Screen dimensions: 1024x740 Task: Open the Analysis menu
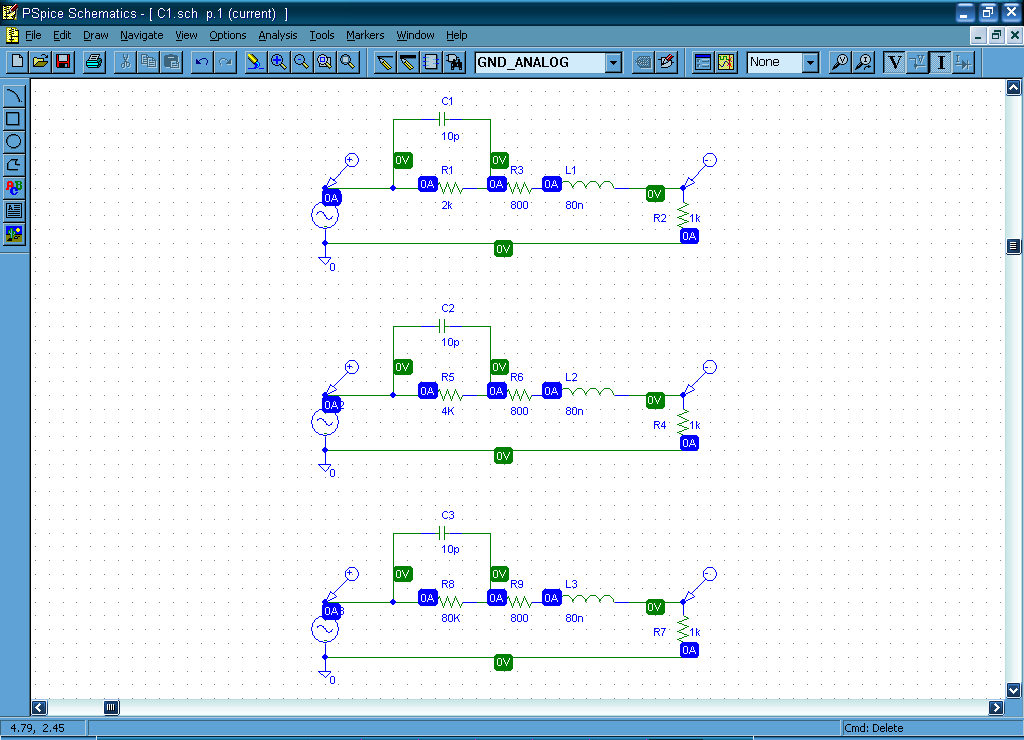[278, 35]
